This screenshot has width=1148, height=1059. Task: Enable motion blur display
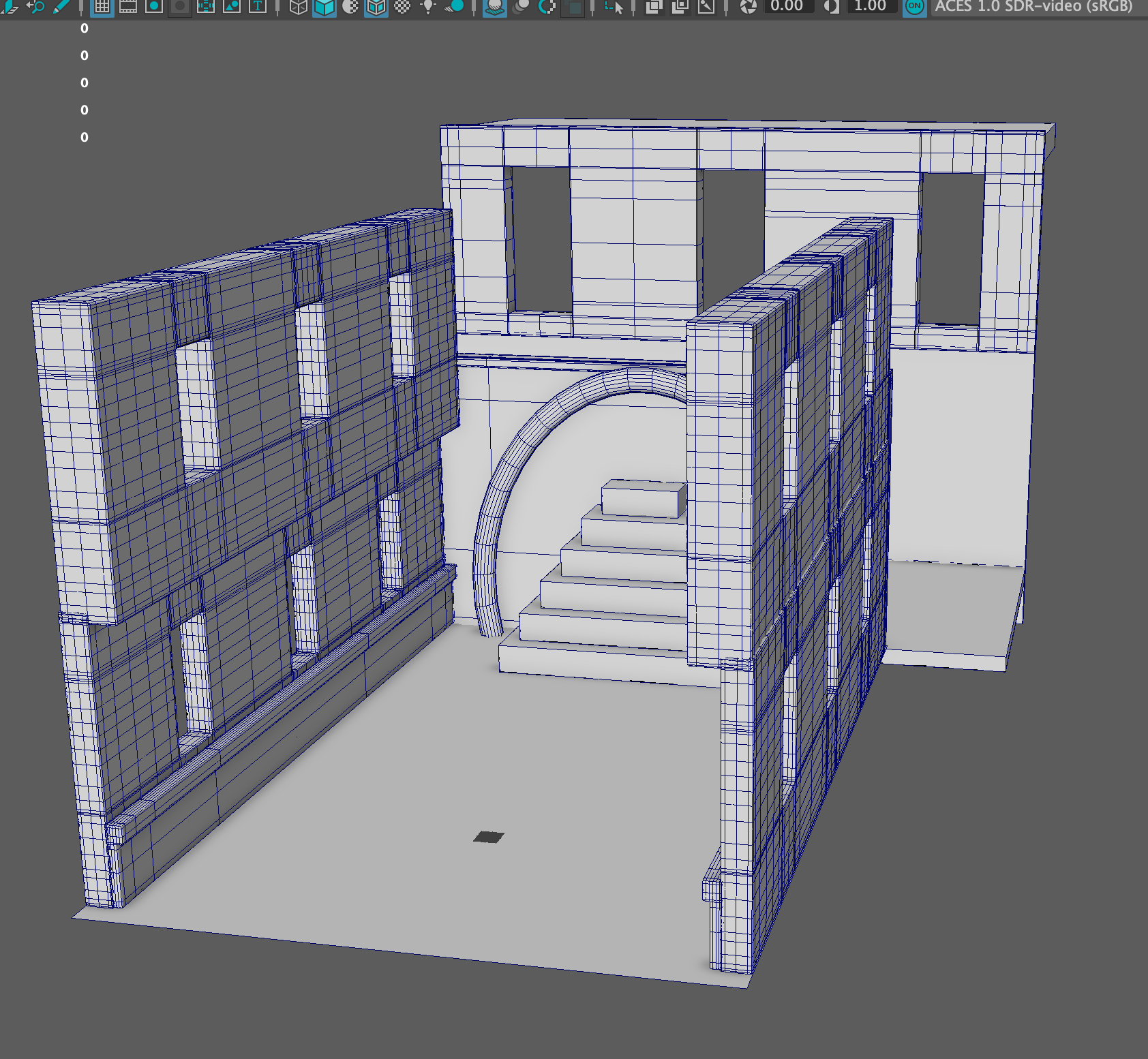point(519,9)
